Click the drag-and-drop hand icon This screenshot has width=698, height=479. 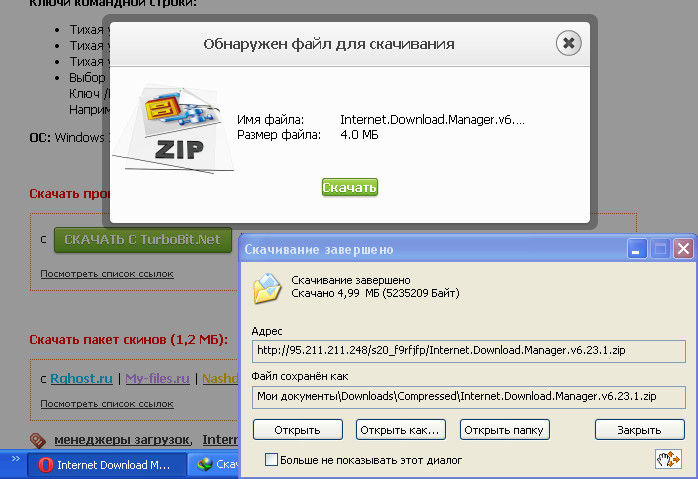point(667,458)
